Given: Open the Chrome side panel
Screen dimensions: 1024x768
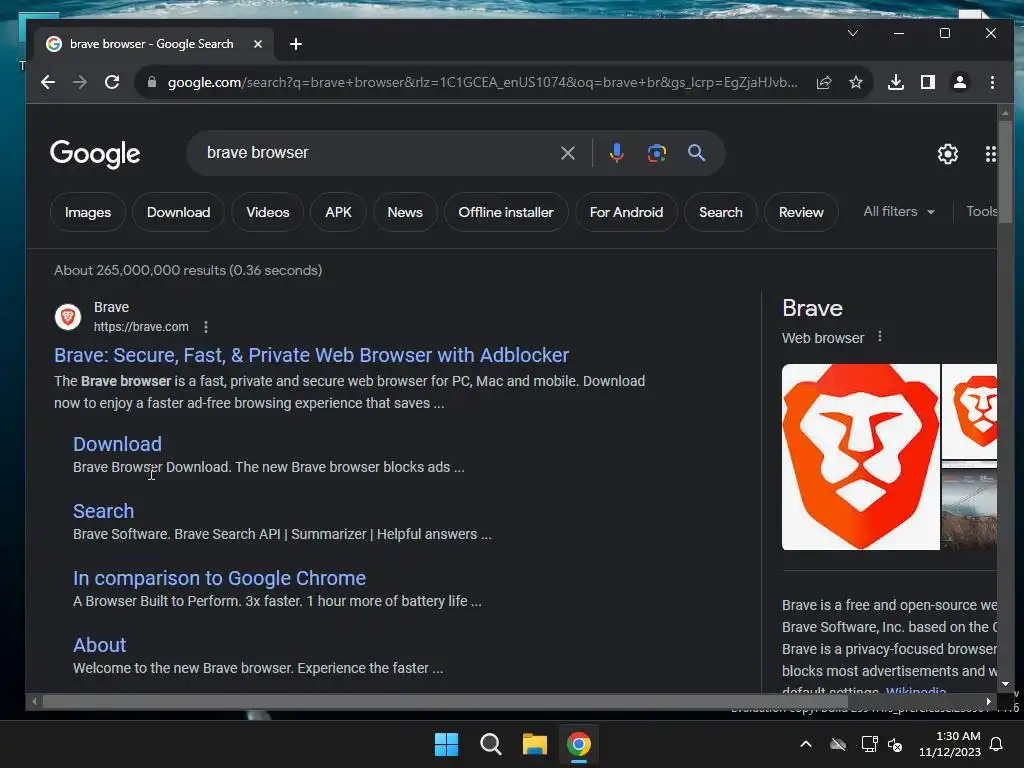Looking at the screenshot, I should click(927, 82).
